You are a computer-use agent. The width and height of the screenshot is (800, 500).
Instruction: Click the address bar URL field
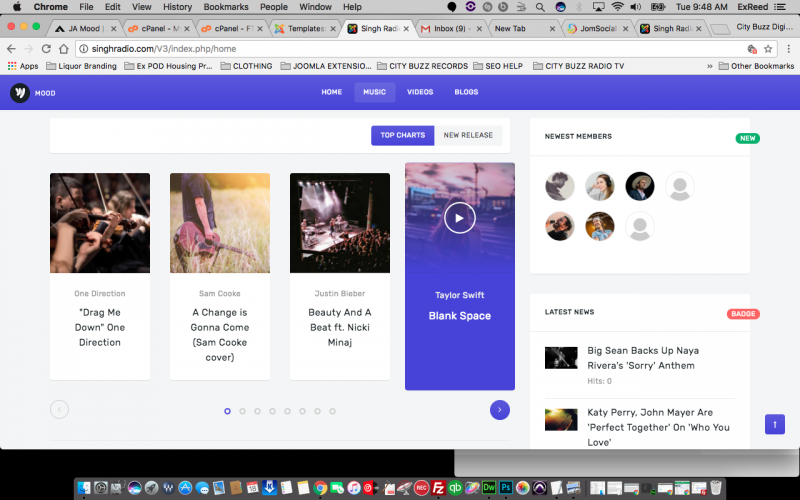coord(408,49)
